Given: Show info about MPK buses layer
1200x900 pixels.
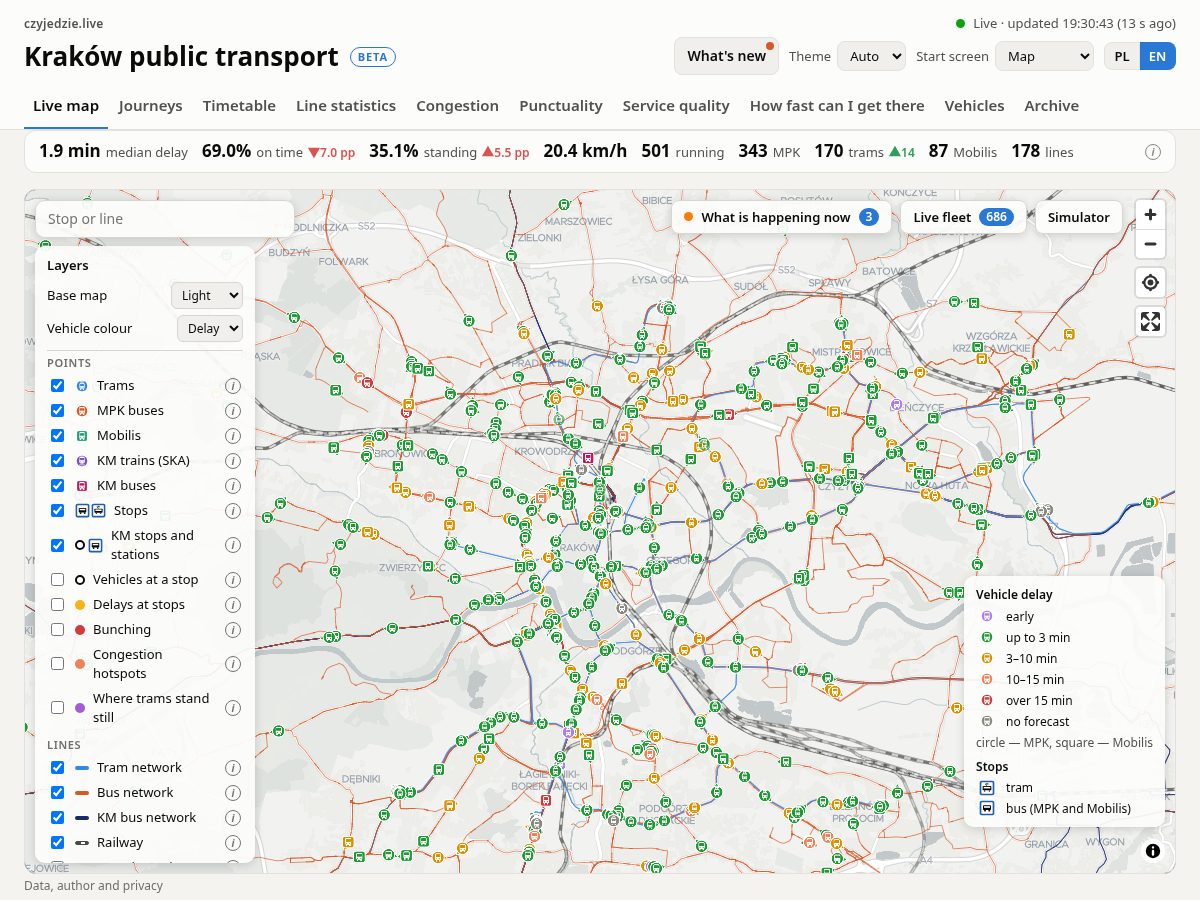Looking at the screenshot, I should [233, 411].
